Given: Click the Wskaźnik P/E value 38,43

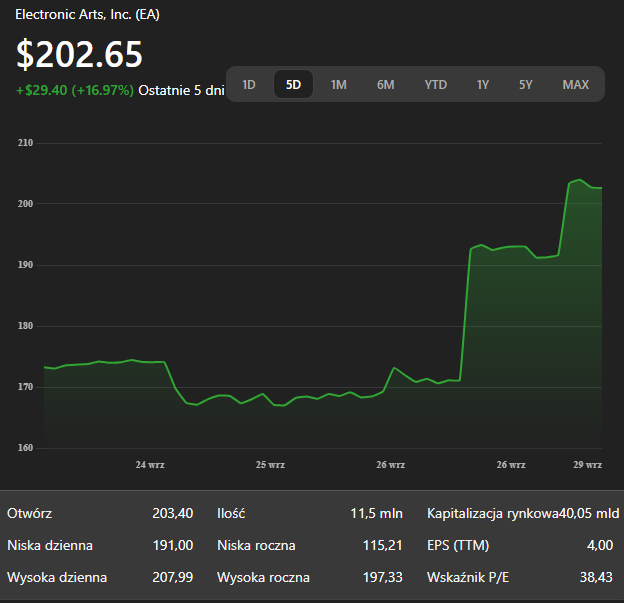Looking at the screenshot, I should [596, 577].
